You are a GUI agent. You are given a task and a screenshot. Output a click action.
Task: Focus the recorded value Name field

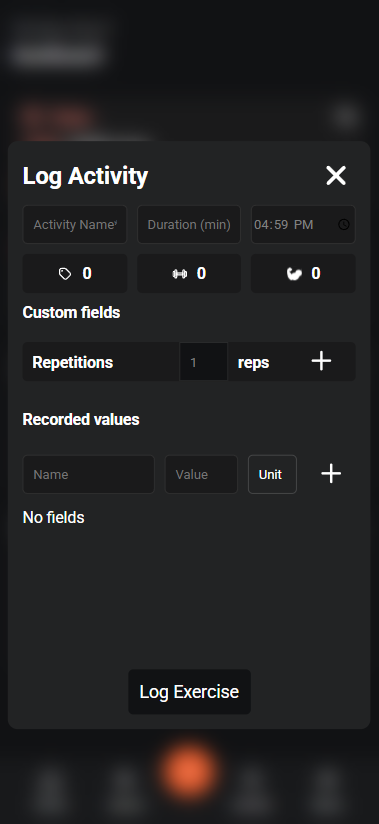(x=88, y=475)
